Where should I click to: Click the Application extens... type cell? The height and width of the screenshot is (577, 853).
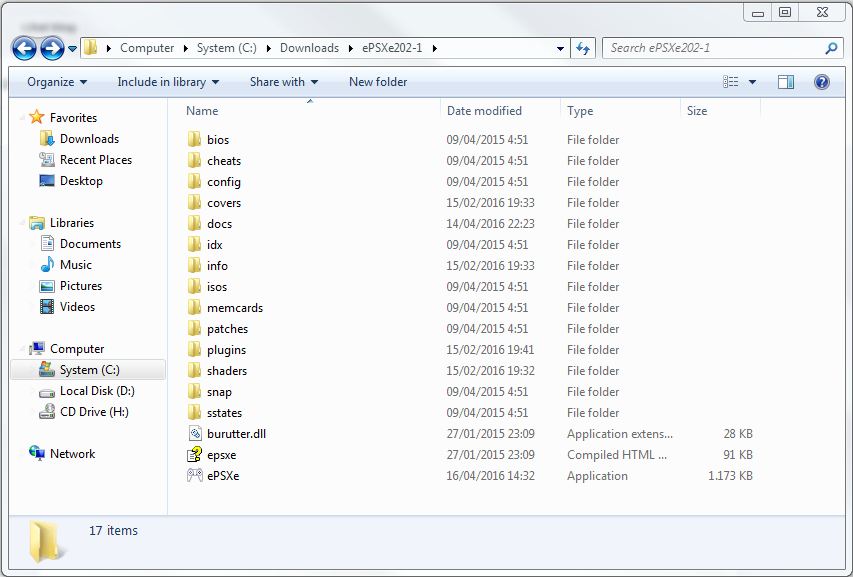(620, 433)
